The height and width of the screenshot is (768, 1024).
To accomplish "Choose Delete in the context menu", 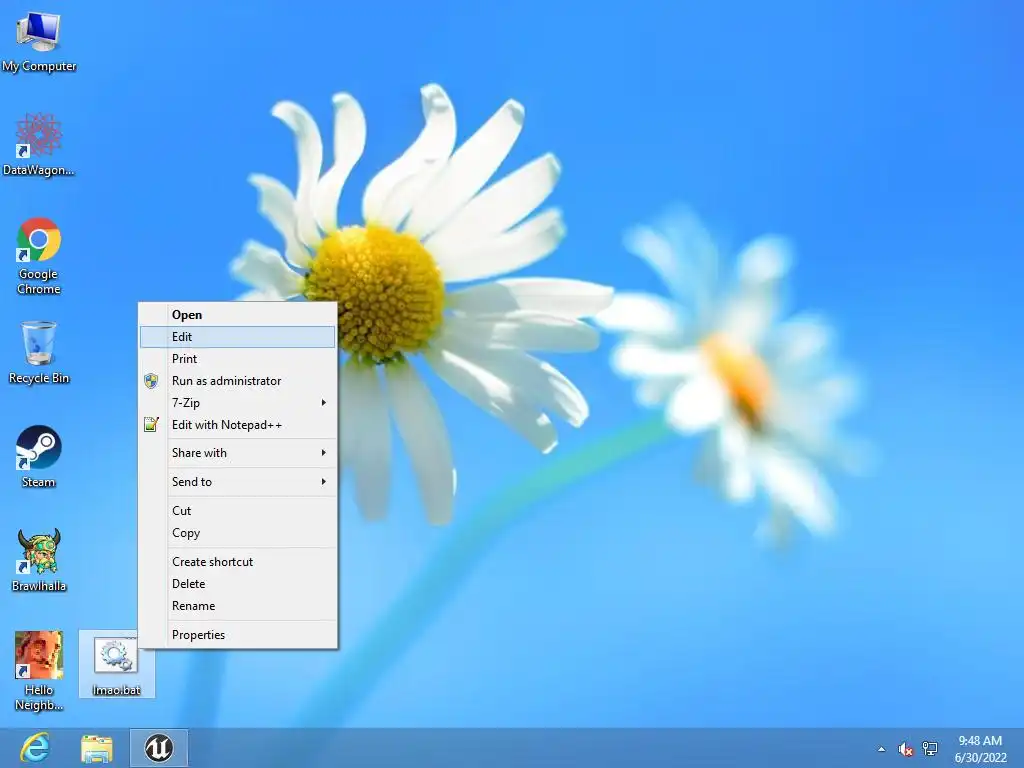I will (x=238, y=584).
